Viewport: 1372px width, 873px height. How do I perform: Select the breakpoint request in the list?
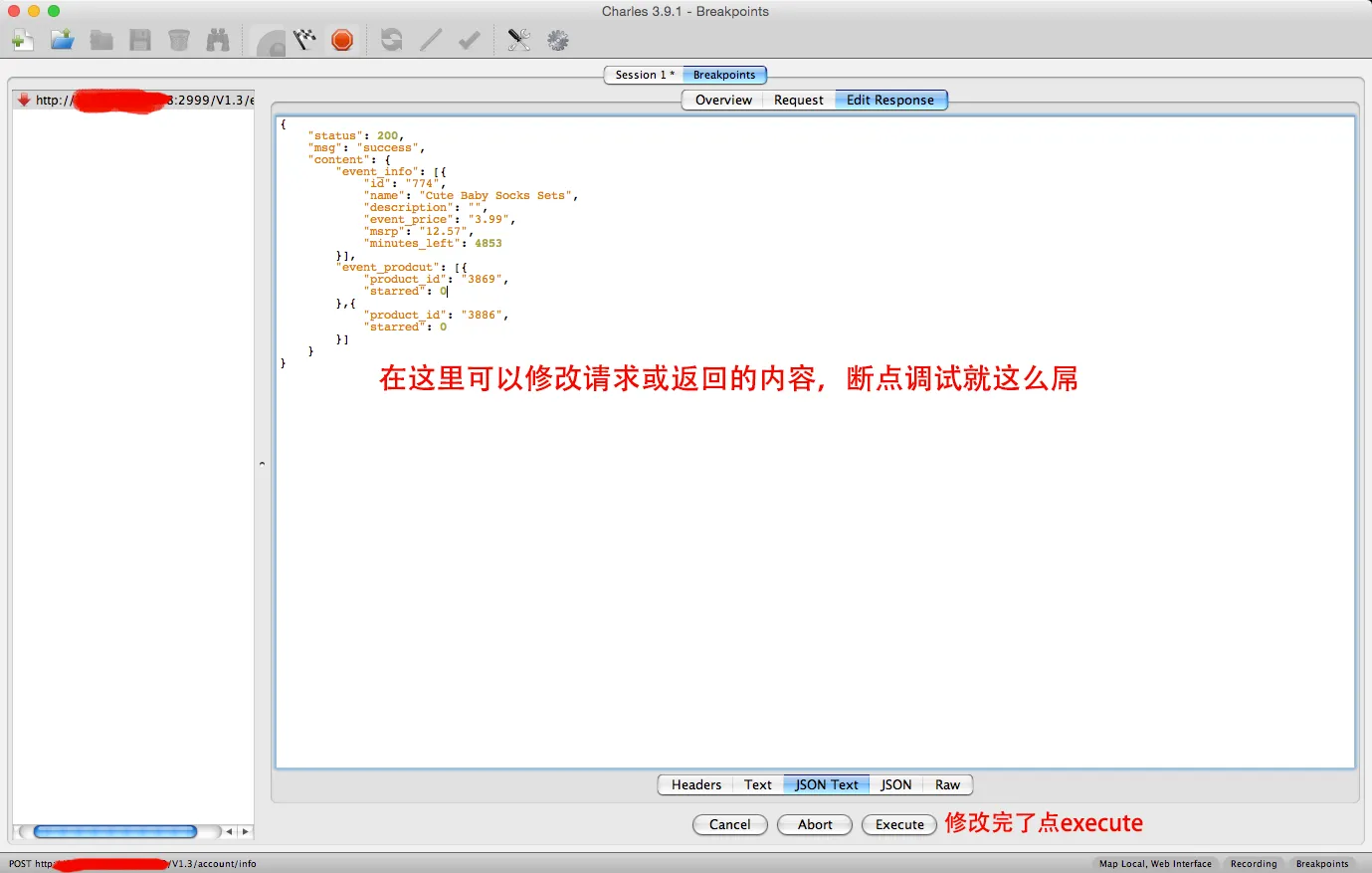[134, 100]
